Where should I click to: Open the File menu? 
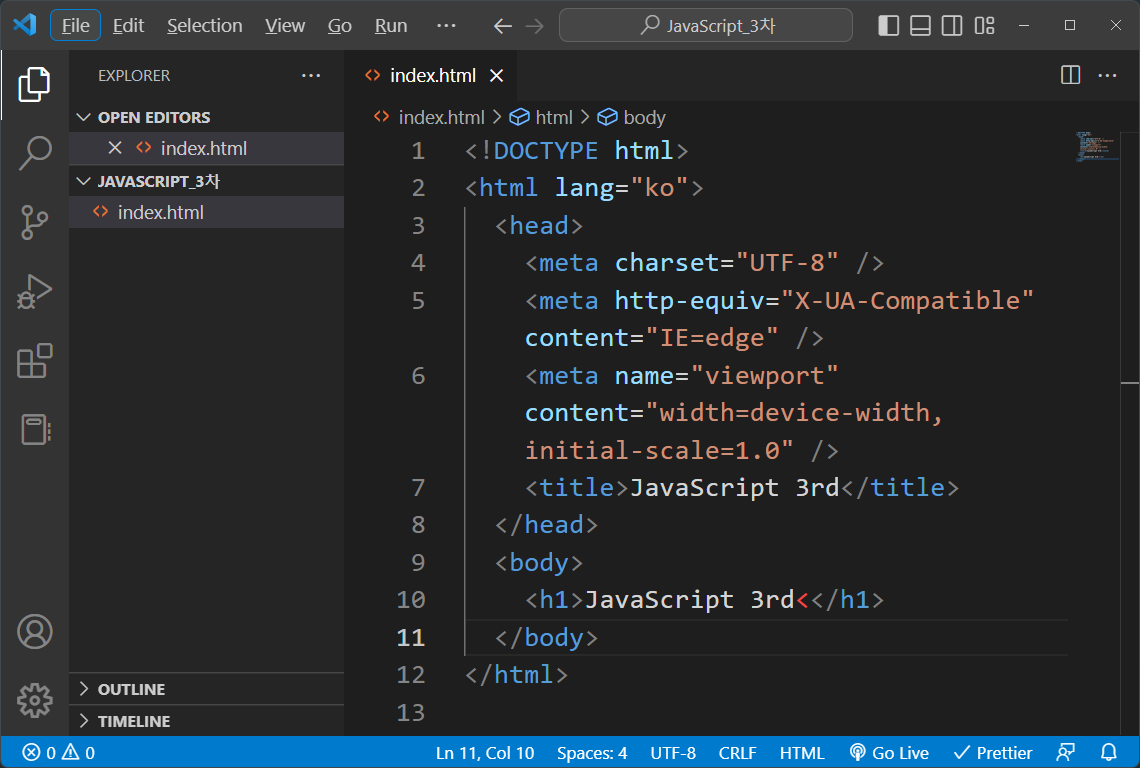pos(76,25)
